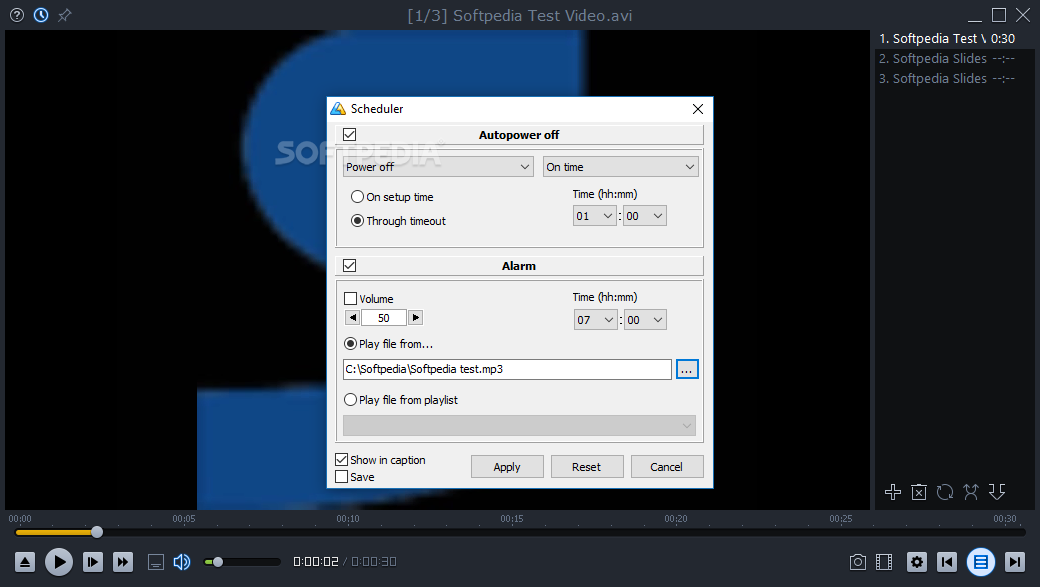
Task: Click the frame step button
Action: click(93, 562)
